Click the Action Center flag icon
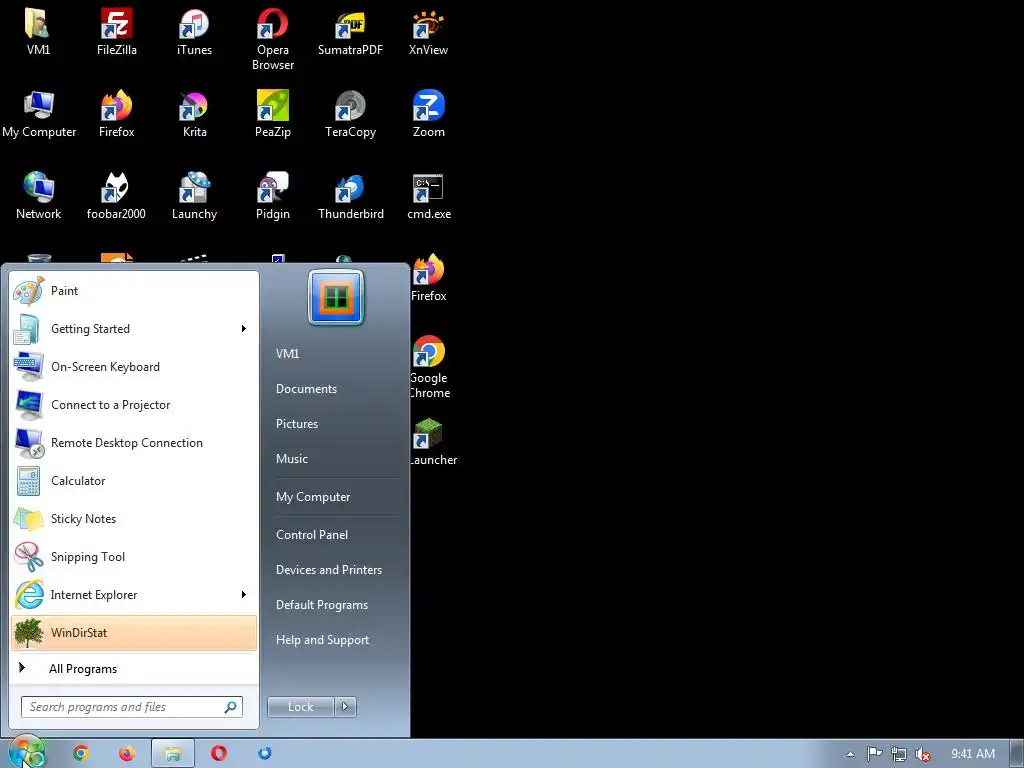 (x=874, y=754)
